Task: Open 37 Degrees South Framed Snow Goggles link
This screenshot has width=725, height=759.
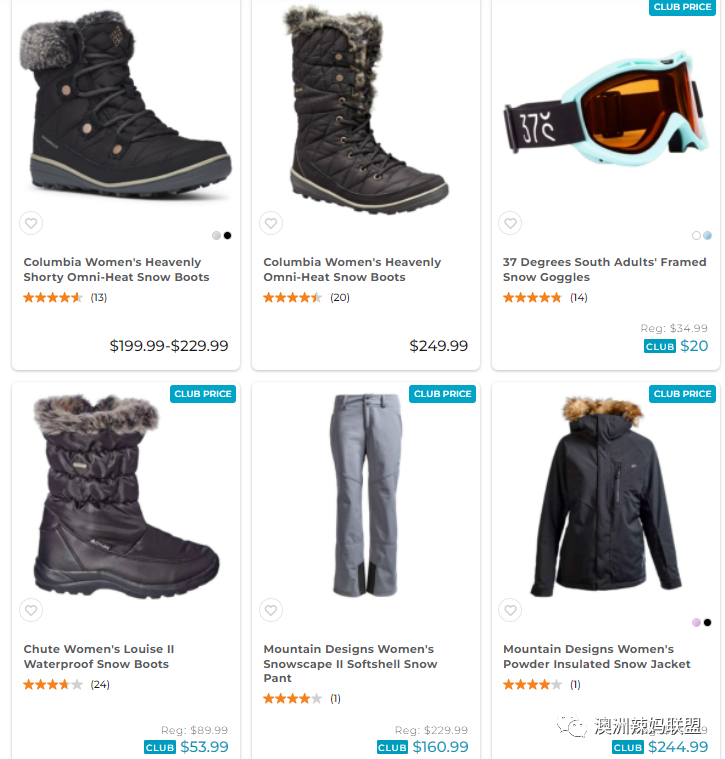Action: click(604, 270)
